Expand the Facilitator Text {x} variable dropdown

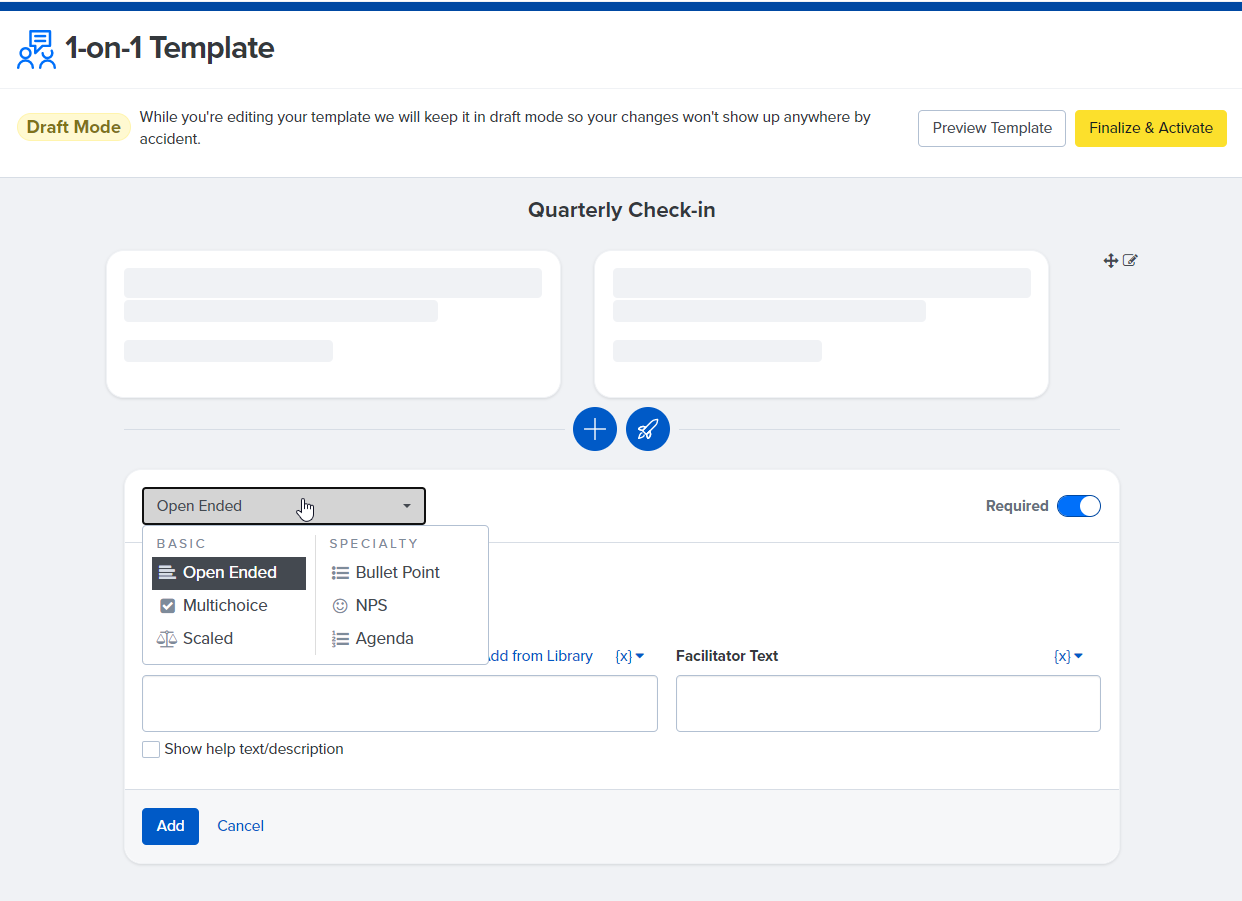point(1069,656)
